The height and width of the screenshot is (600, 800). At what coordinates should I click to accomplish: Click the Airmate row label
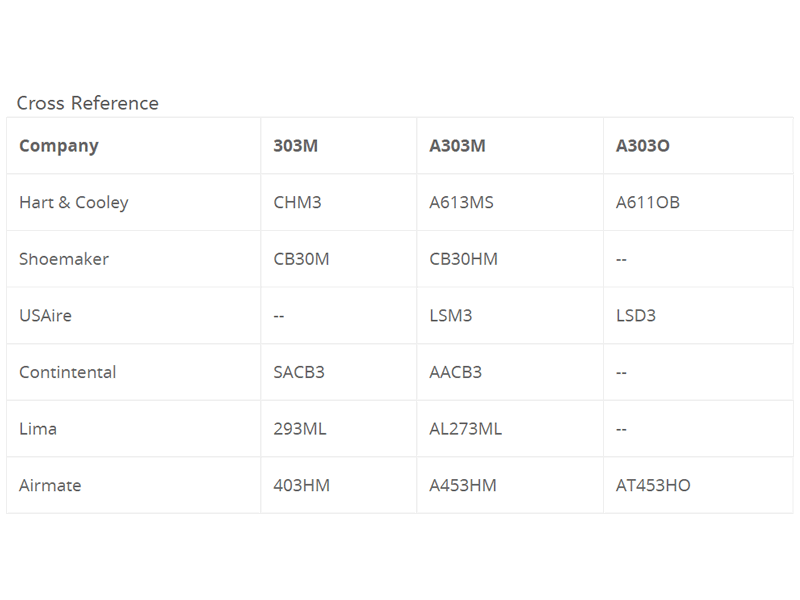[50, 485]
